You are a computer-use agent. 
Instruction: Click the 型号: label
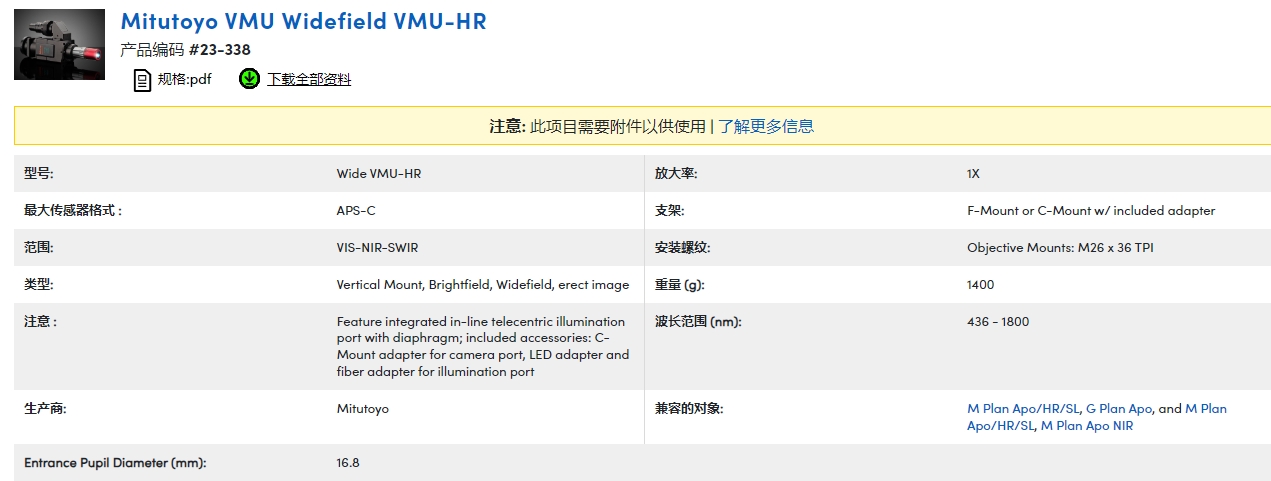(39, 174)
